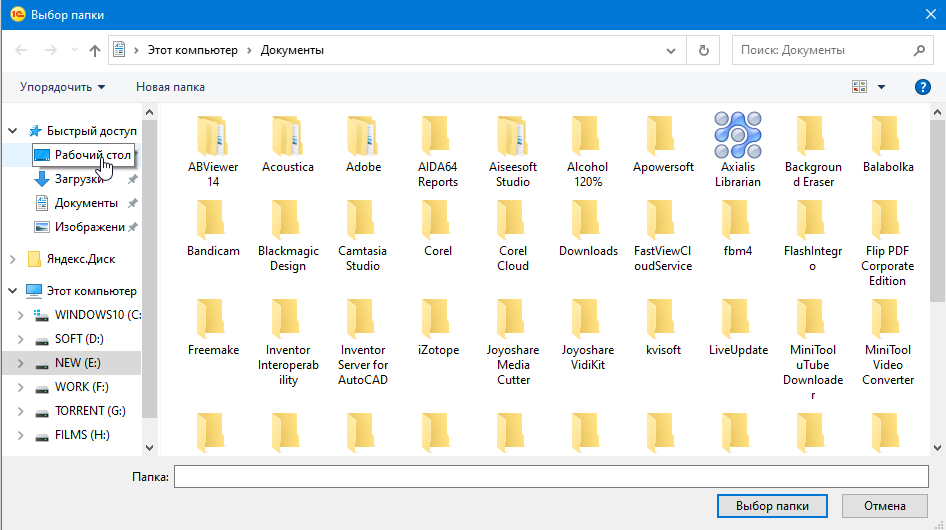
Task: Select the FILMS (H:) drive
Action: point(82,435)
